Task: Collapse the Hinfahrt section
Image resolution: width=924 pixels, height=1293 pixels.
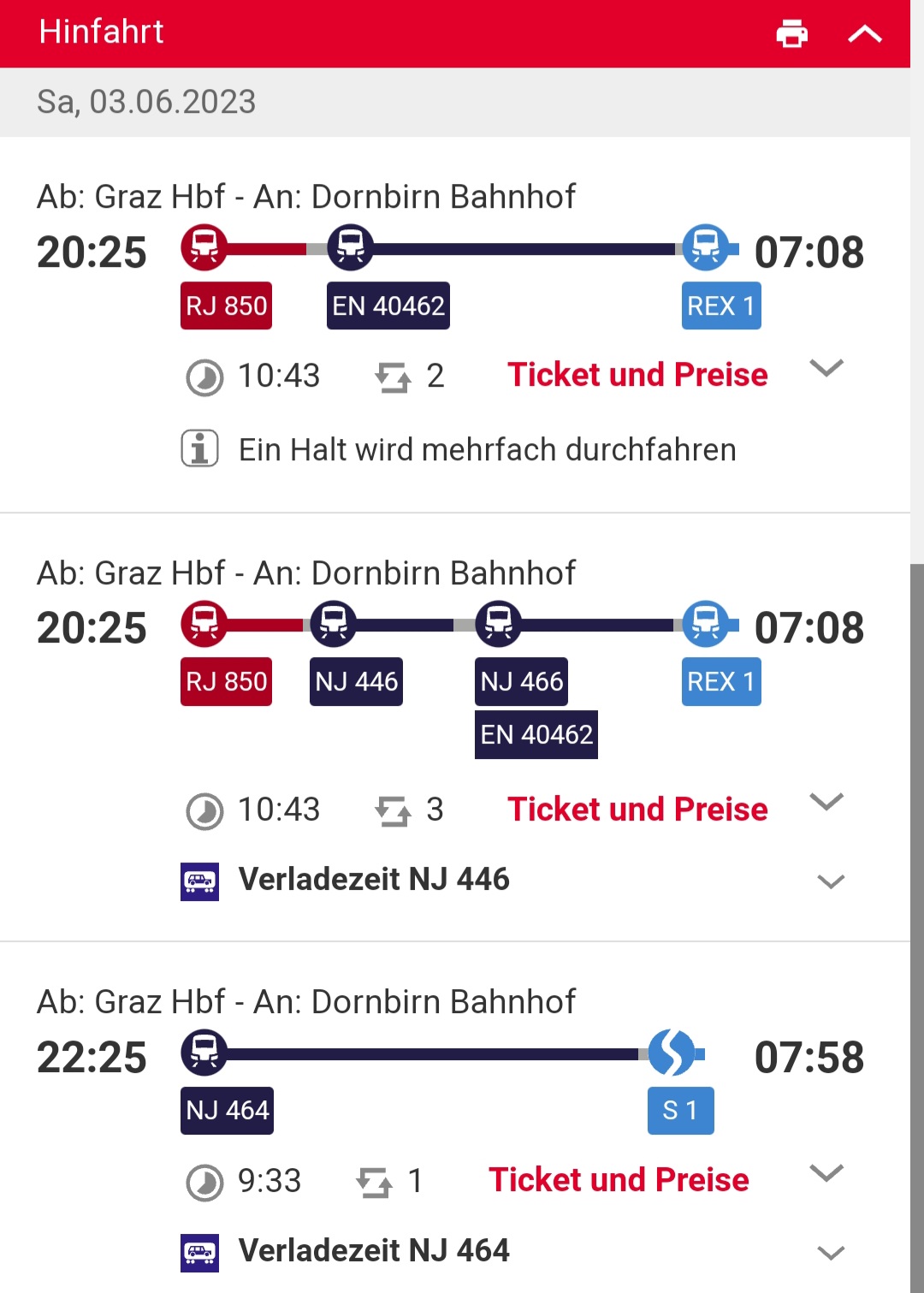Action: [864, 34]
